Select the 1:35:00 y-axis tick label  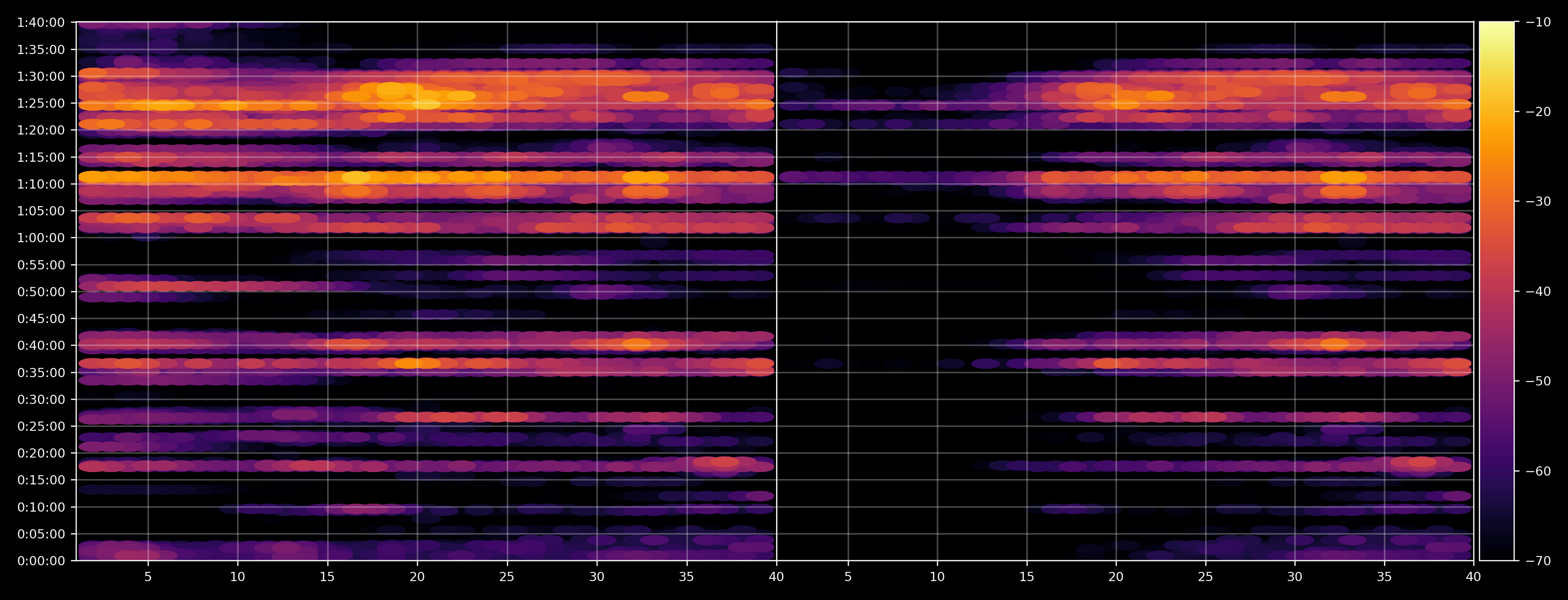click(x=41, y=49)
